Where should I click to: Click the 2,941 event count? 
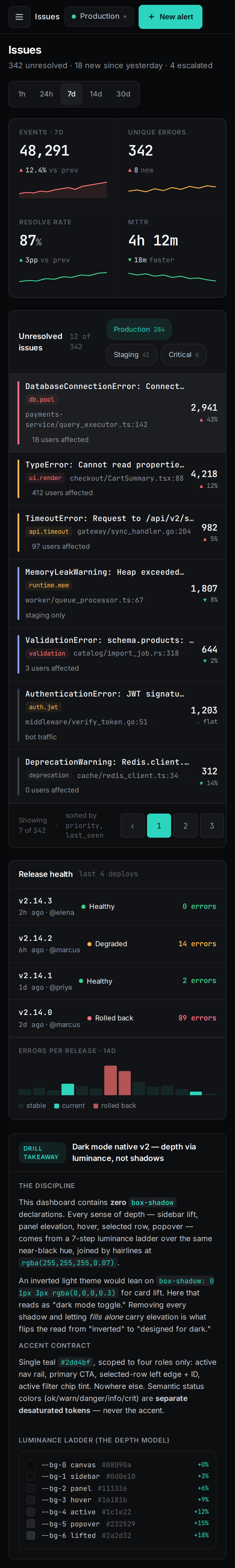pos(204,408)
